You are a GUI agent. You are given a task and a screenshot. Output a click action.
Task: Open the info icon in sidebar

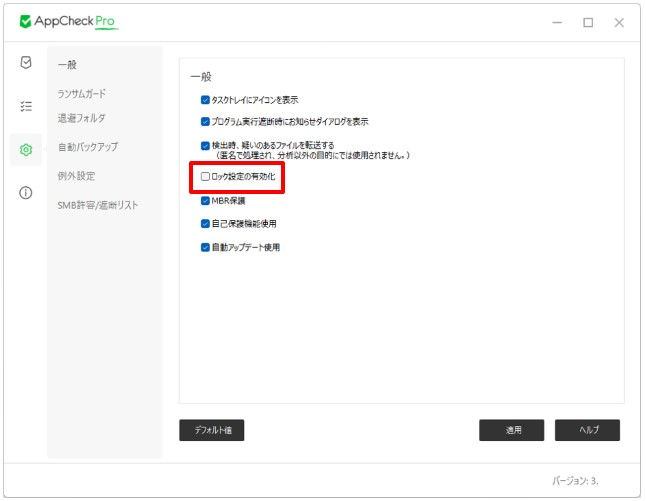[26, 193]
